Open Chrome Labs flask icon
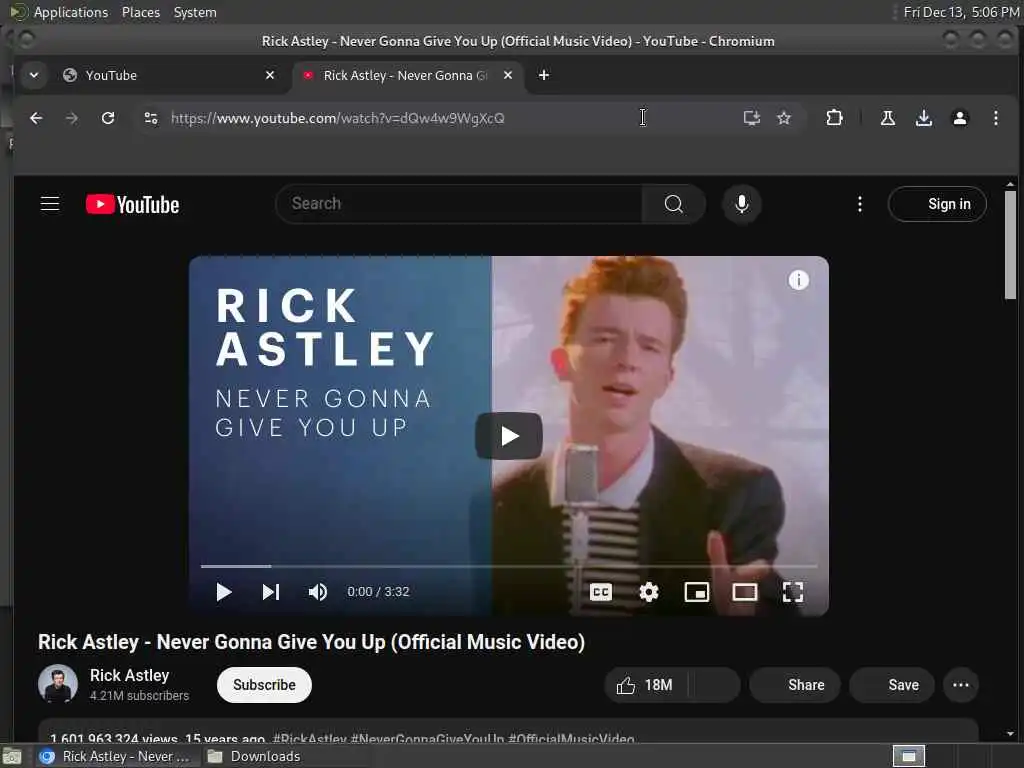The height and width of the screenshot is (768, 1024). [888, 118]
